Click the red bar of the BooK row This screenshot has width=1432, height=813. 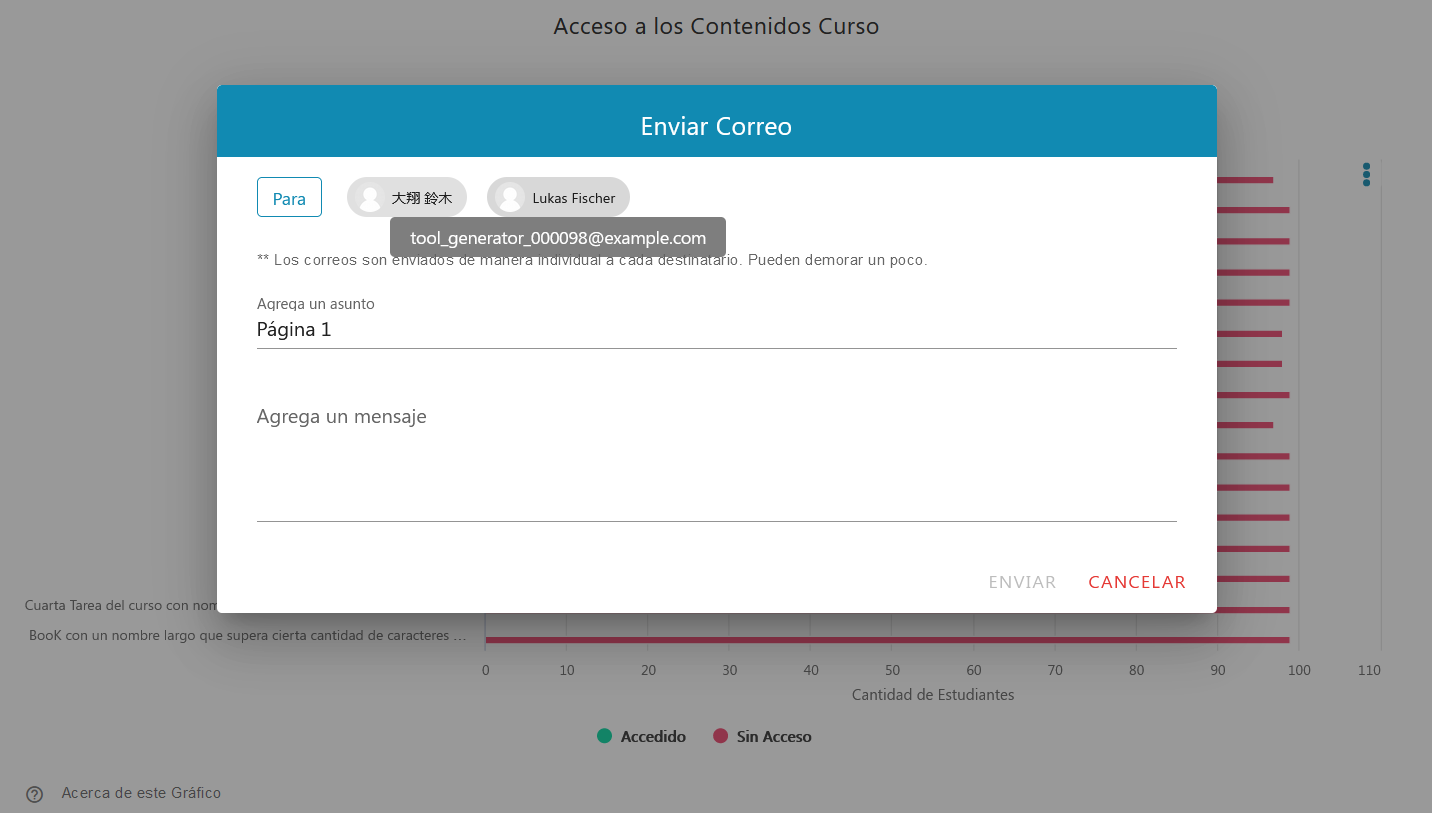tap(887, 640)
